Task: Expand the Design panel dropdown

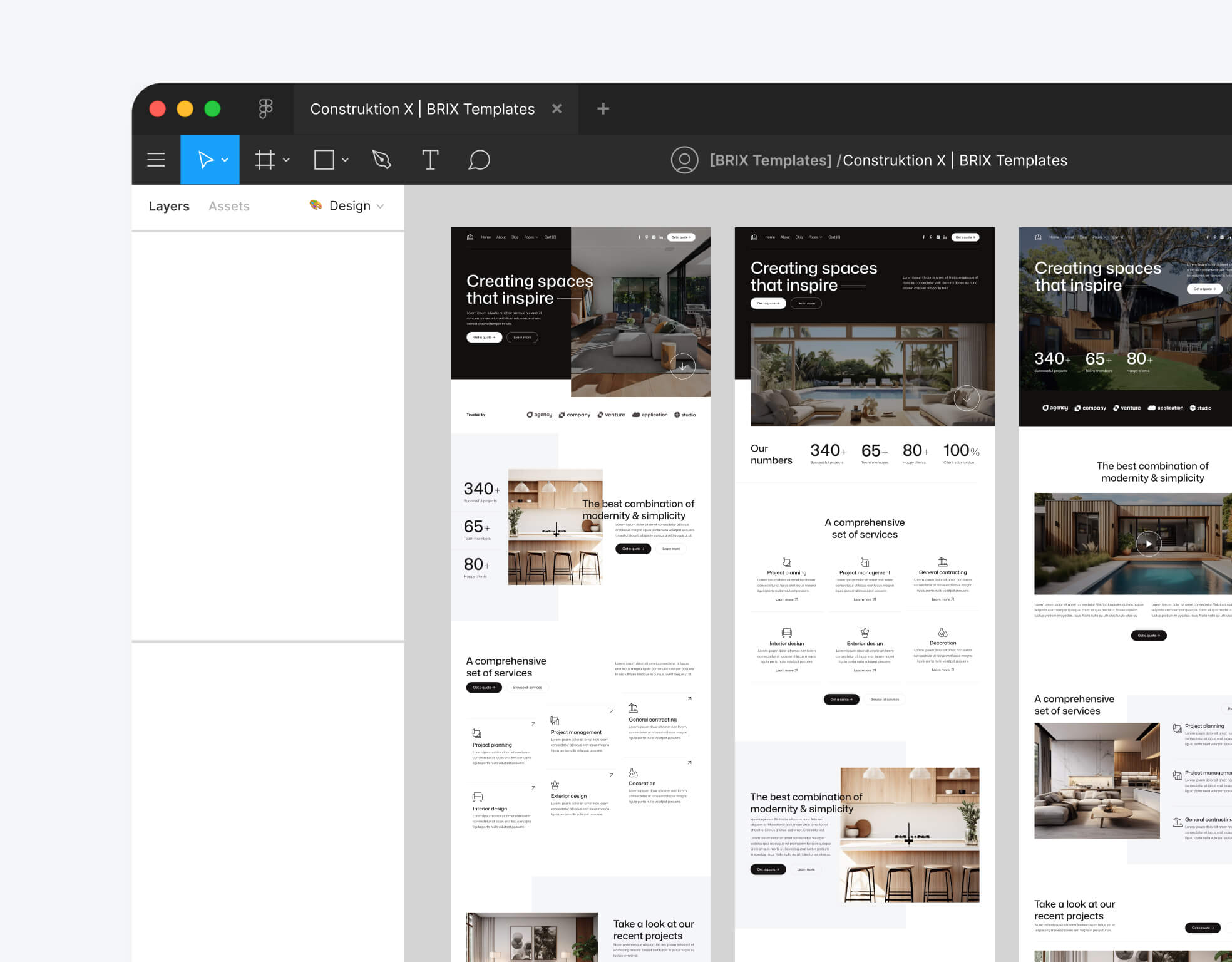Action: click(x=381, y=205)
